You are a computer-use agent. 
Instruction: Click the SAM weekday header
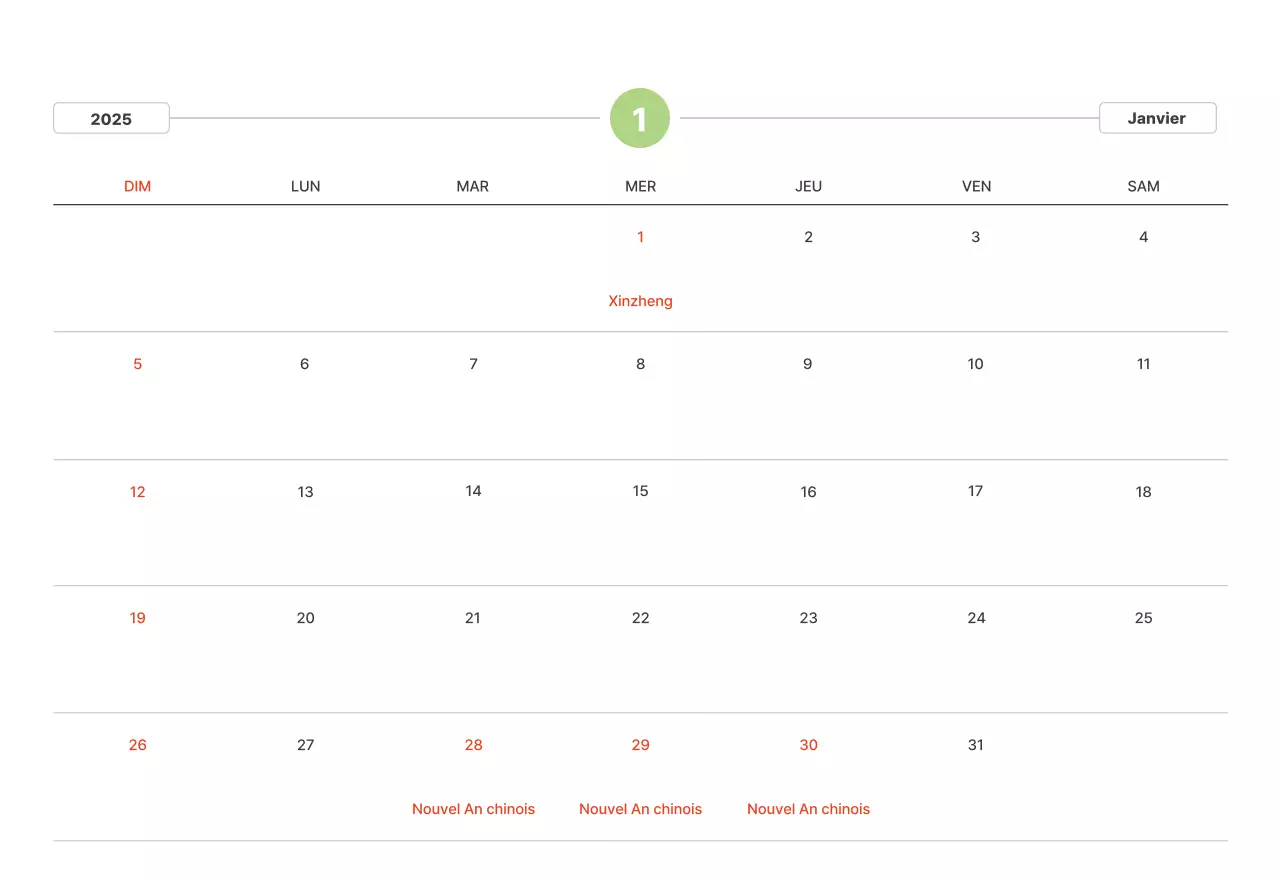(1143, 186)
